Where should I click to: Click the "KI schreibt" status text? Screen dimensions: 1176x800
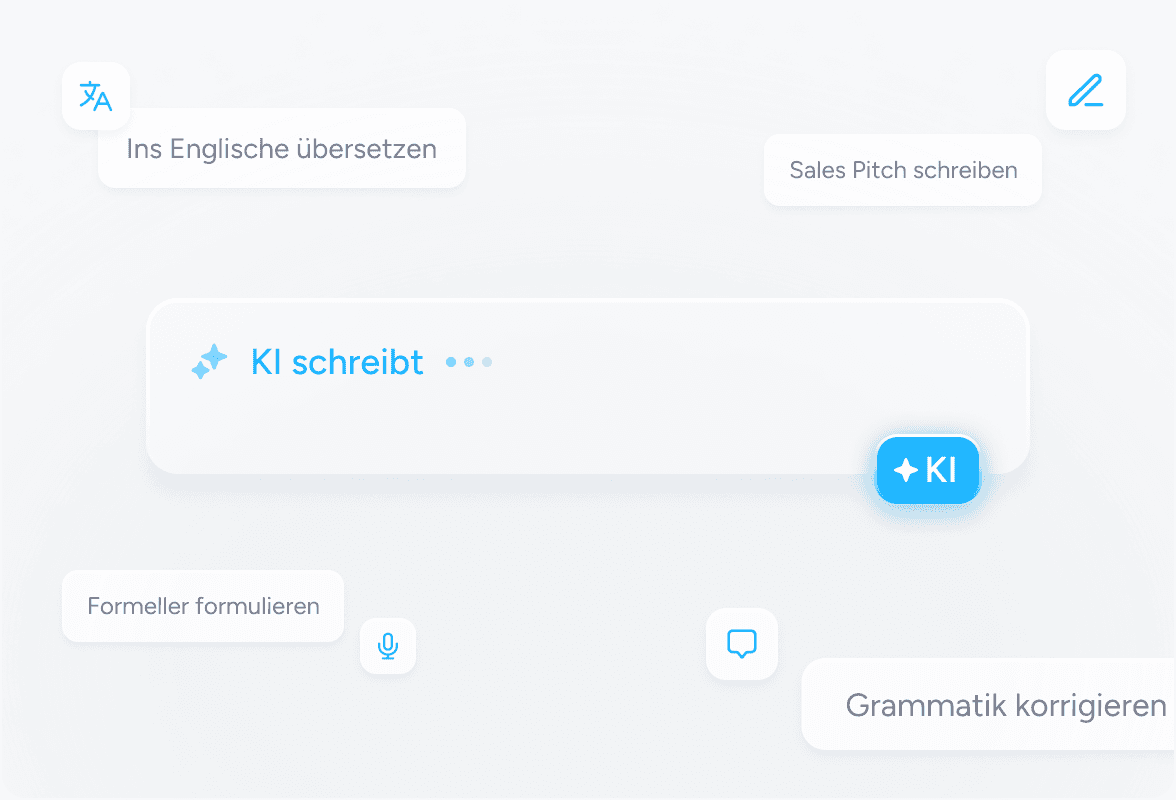pos(337,362)
